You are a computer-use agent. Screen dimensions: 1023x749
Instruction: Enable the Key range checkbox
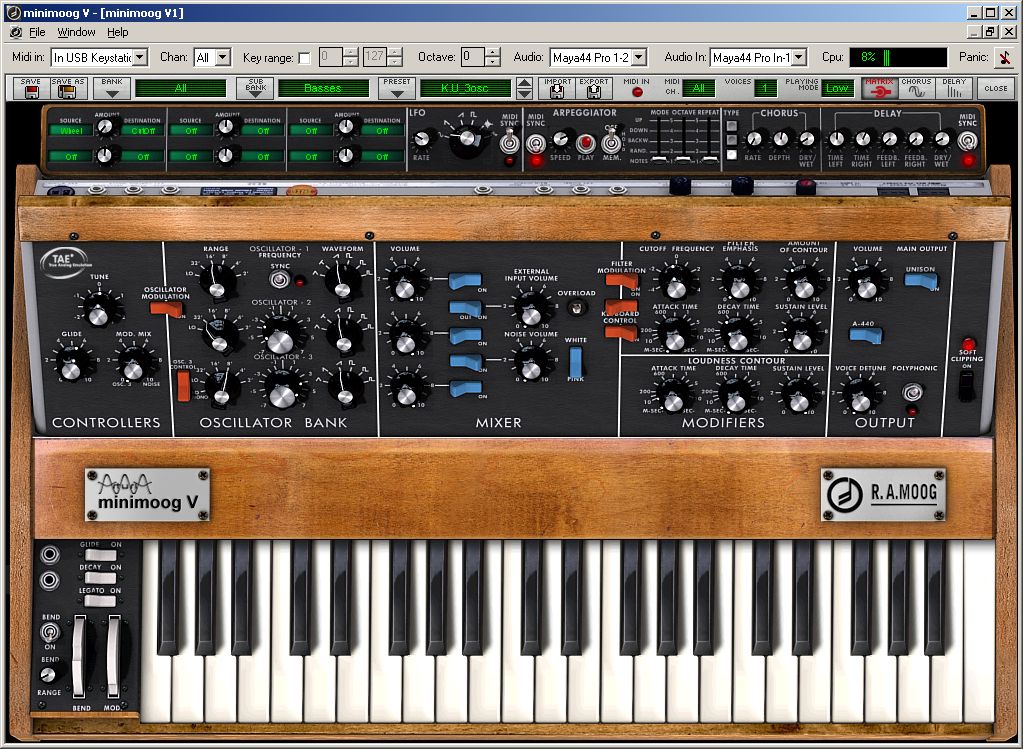[x=305, y=58]
